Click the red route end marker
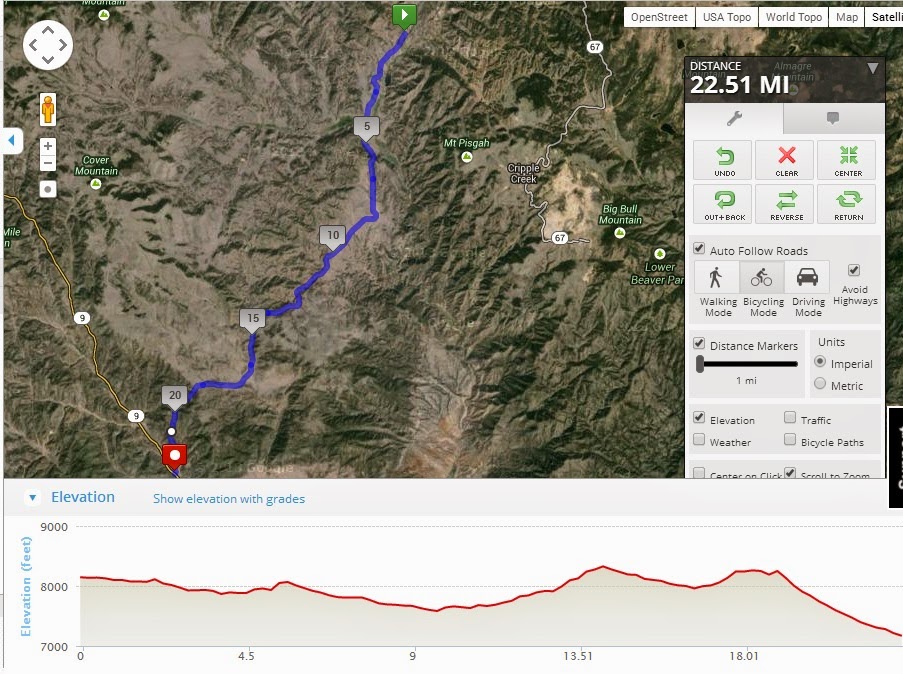 coord(175,456)
